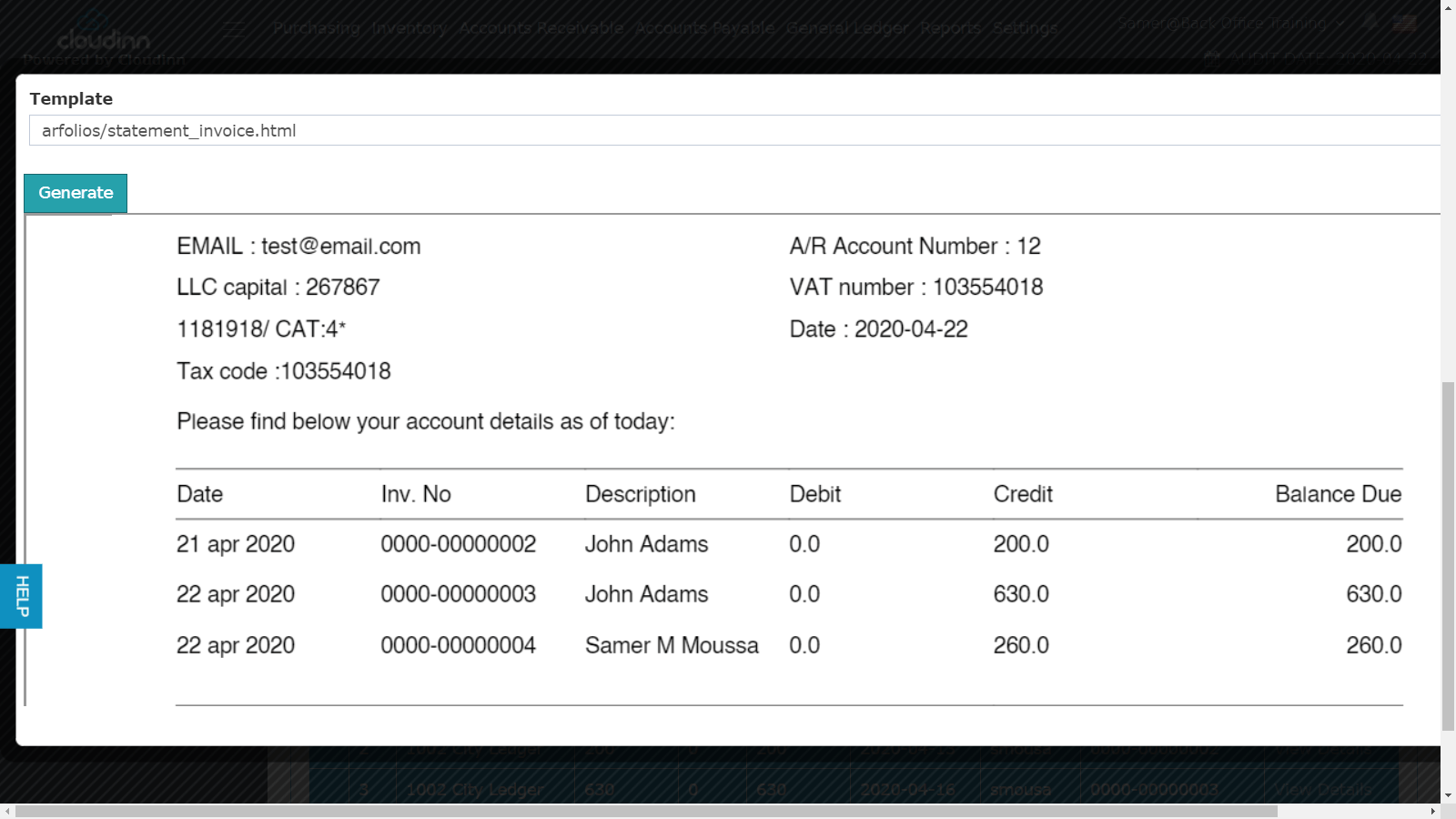Click the 'Date : 2020-04-22' line
Screen dimensions: 1456x819
click(x=878, y=329)
